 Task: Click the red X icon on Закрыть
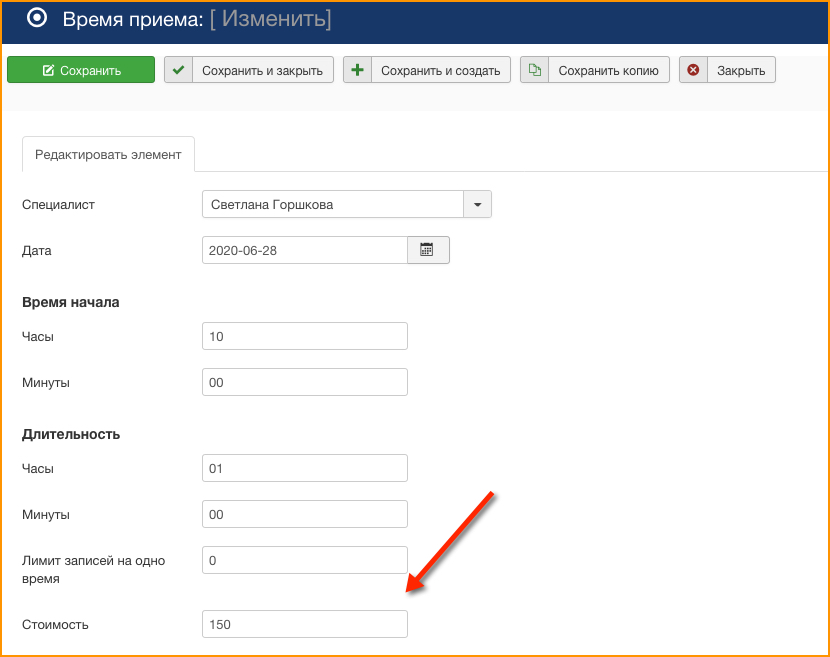[x=693, y=70]
